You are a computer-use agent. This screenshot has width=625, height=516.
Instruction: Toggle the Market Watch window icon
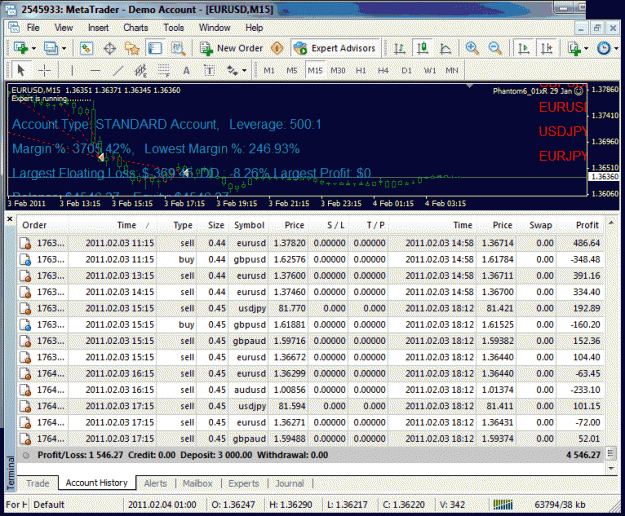(86, 48)
